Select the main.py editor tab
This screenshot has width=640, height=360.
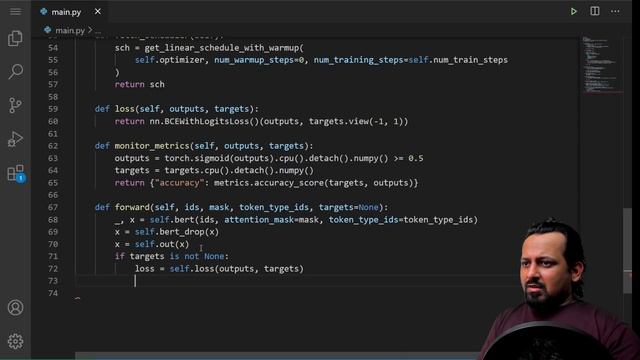70,12
